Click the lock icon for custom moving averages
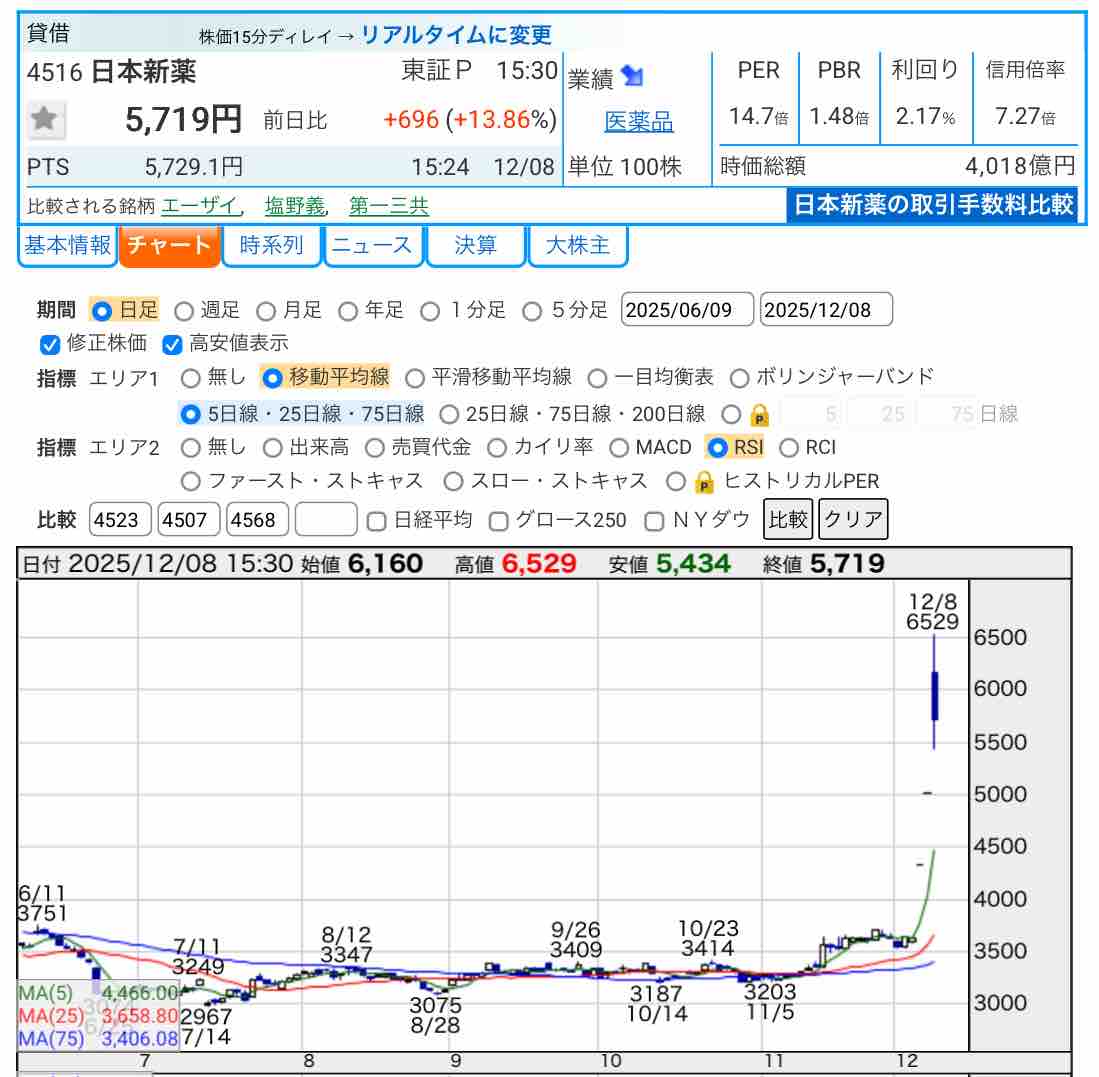 pyautogui.click(x=759, y=414)
